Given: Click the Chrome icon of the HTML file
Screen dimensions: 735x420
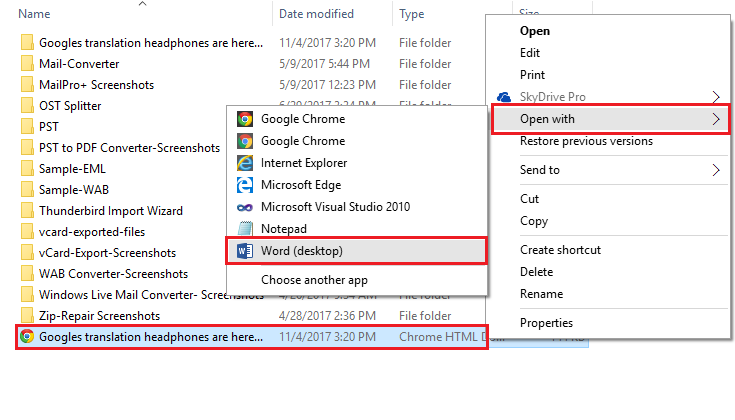Looking at the screenshot, I should click(27, 337).
